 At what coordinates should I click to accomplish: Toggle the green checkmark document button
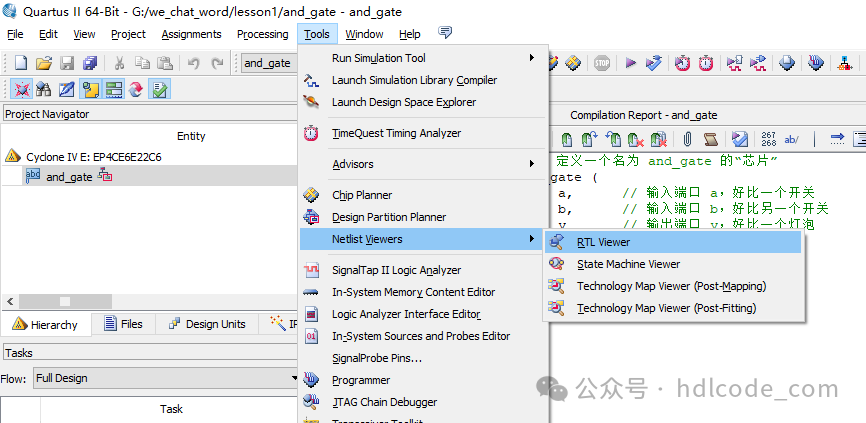(x=161, y=89)
